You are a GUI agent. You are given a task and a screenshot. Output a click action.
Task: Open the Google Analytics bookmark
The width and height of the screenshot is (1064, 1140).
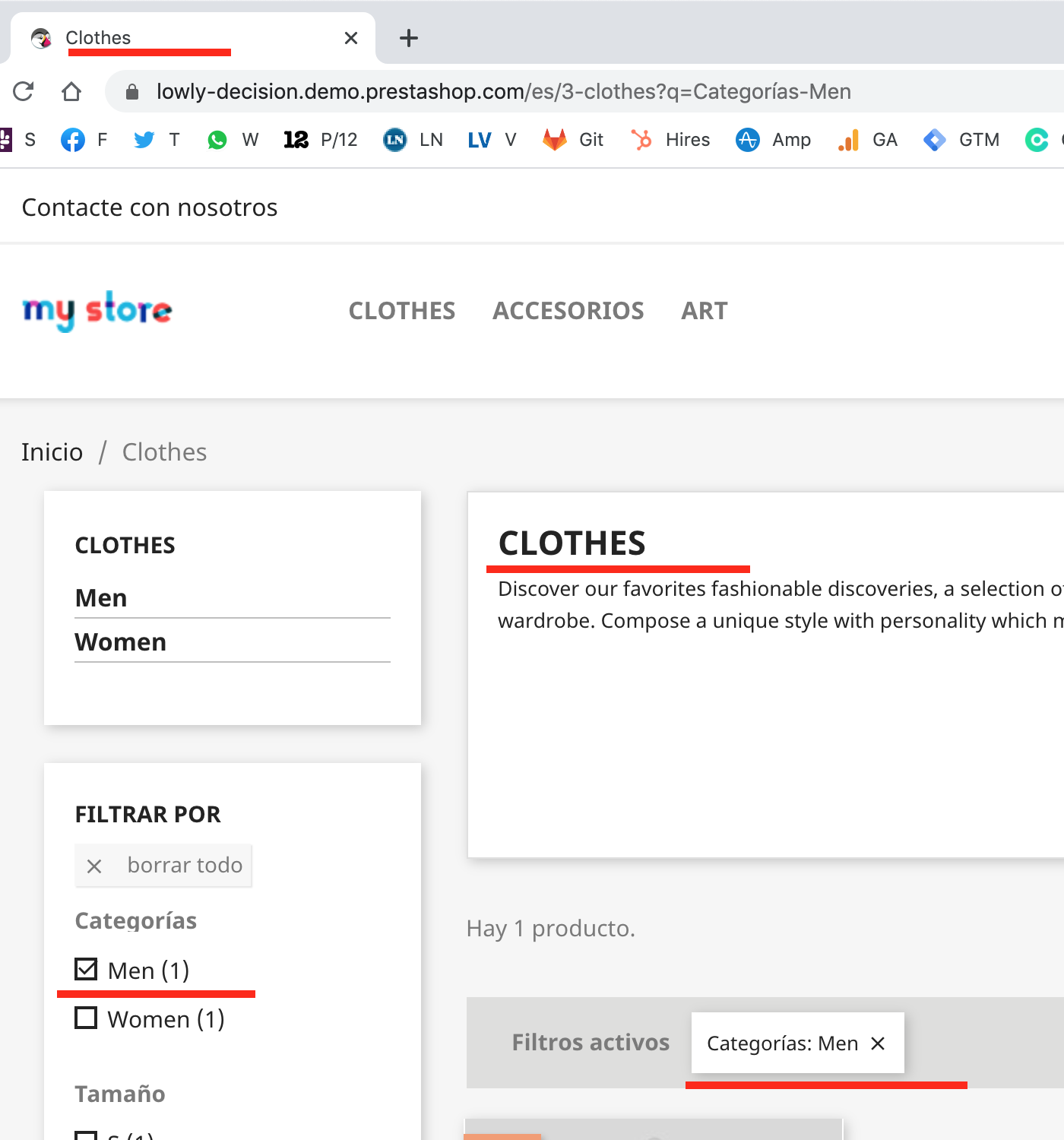(847, 140)
